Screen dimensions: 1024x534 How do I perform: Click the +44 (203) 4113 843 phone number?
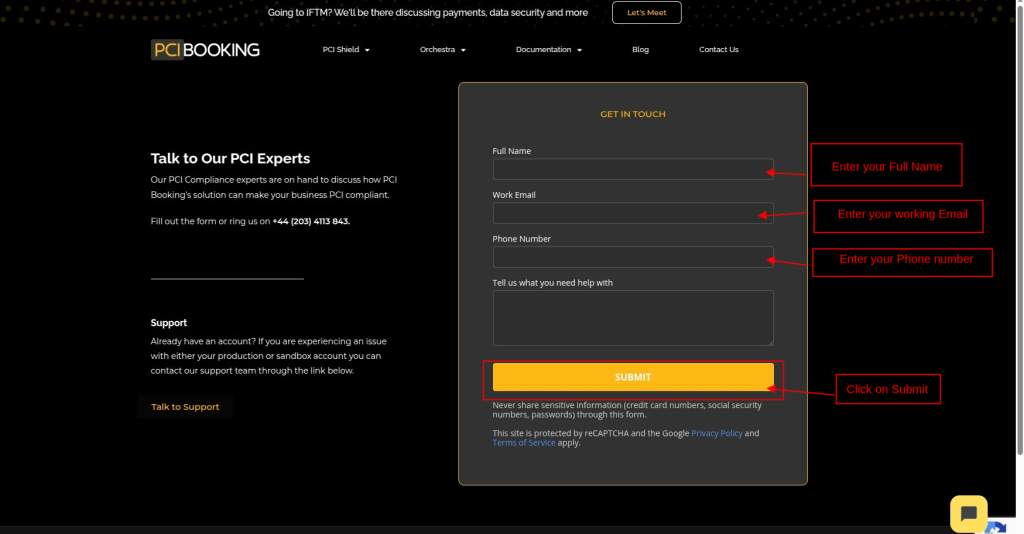point(311,221)
